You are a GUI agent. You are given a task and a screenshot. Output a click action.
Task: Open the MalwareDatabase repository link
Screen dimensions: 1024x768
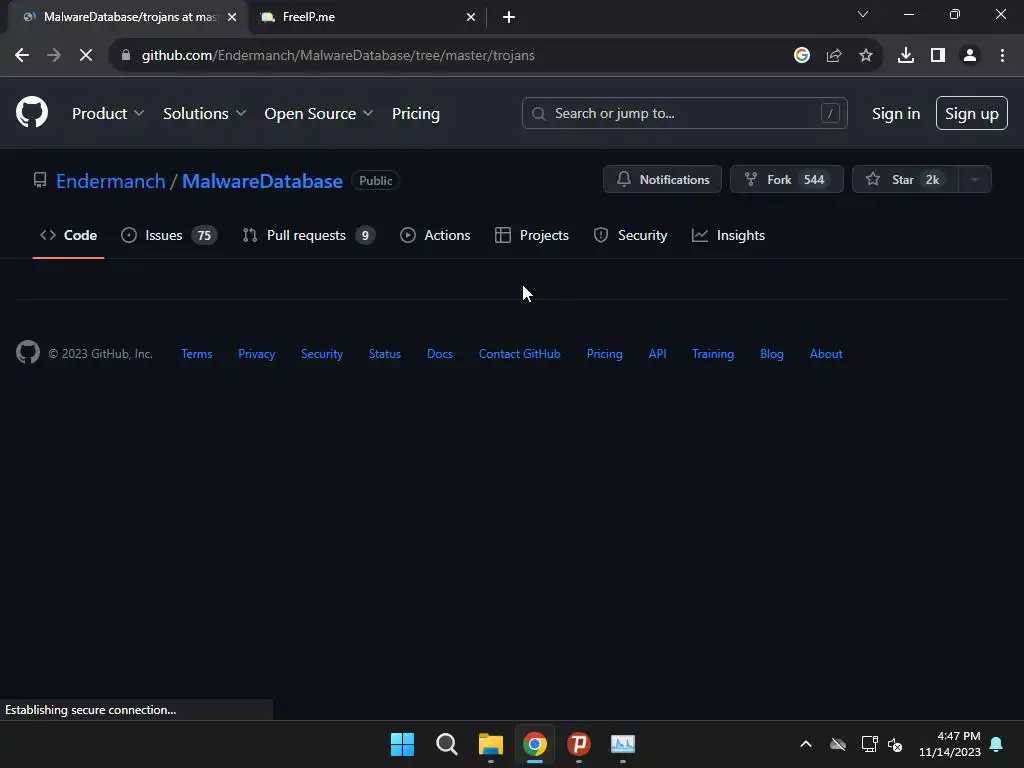tap(262, 181)
